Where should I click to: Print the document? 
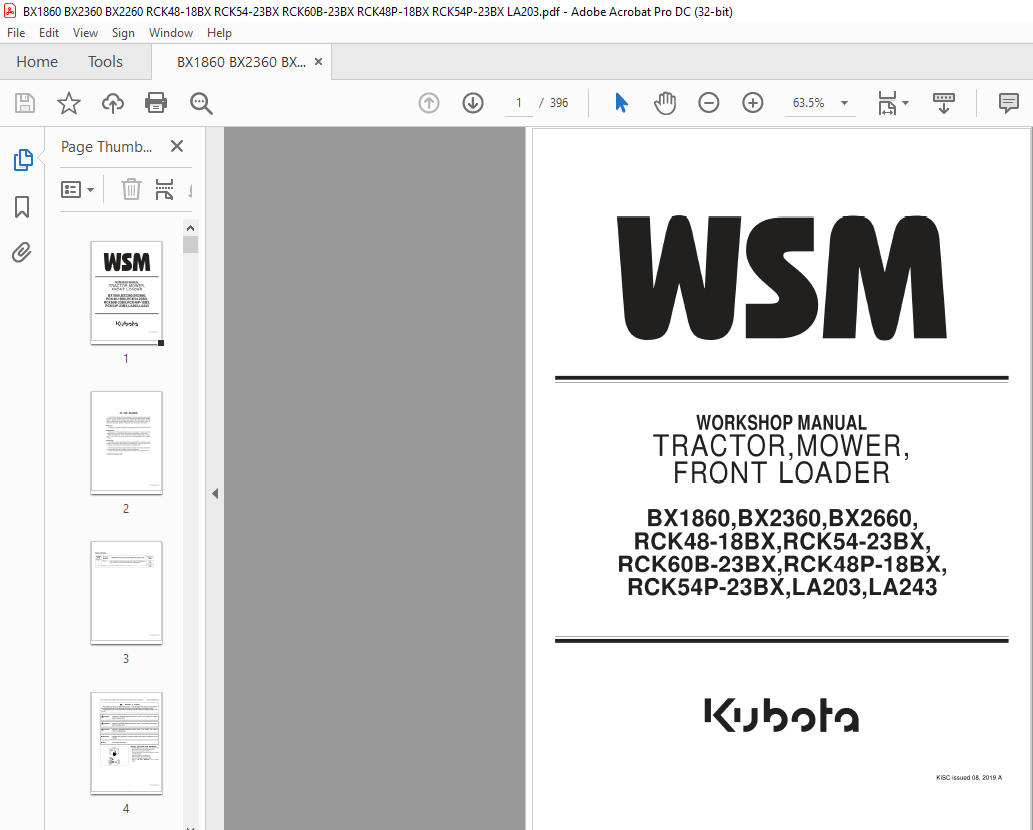pos(156,103)
